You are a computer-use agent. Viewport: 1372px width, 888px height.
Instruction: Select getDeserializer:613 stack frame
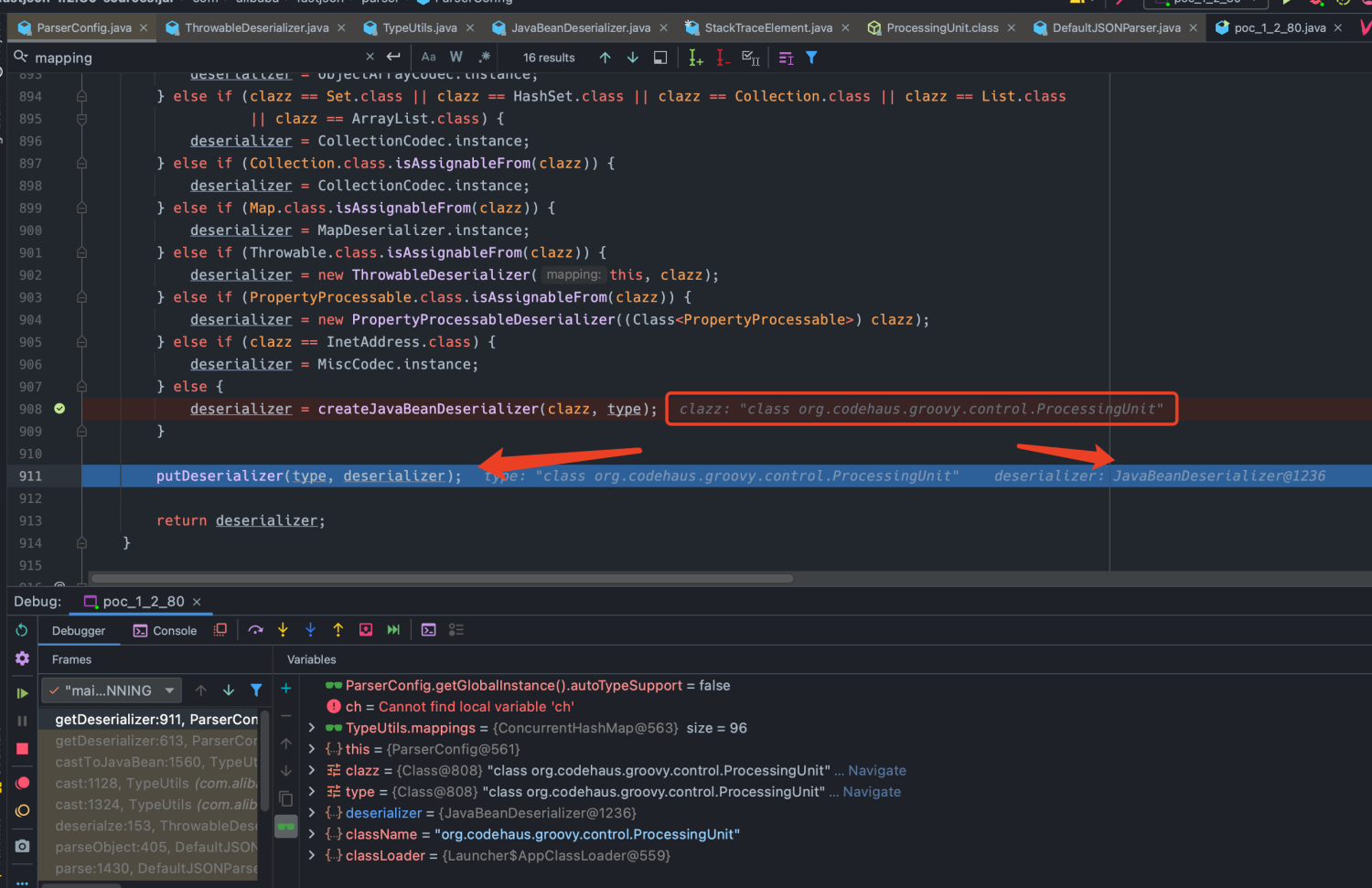[x=156, y=741]
